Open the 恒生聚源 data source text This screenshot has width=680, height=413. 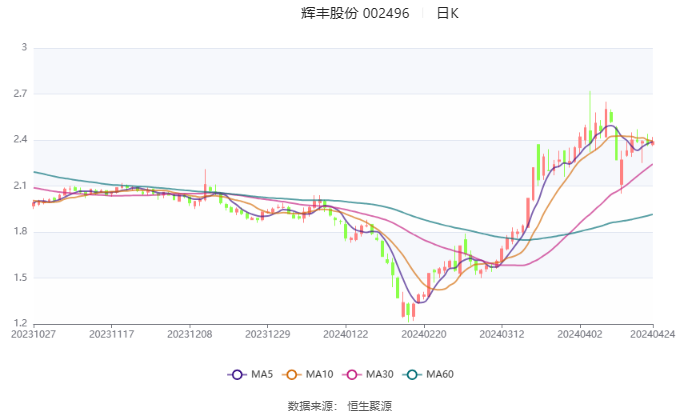pos(369,406)
